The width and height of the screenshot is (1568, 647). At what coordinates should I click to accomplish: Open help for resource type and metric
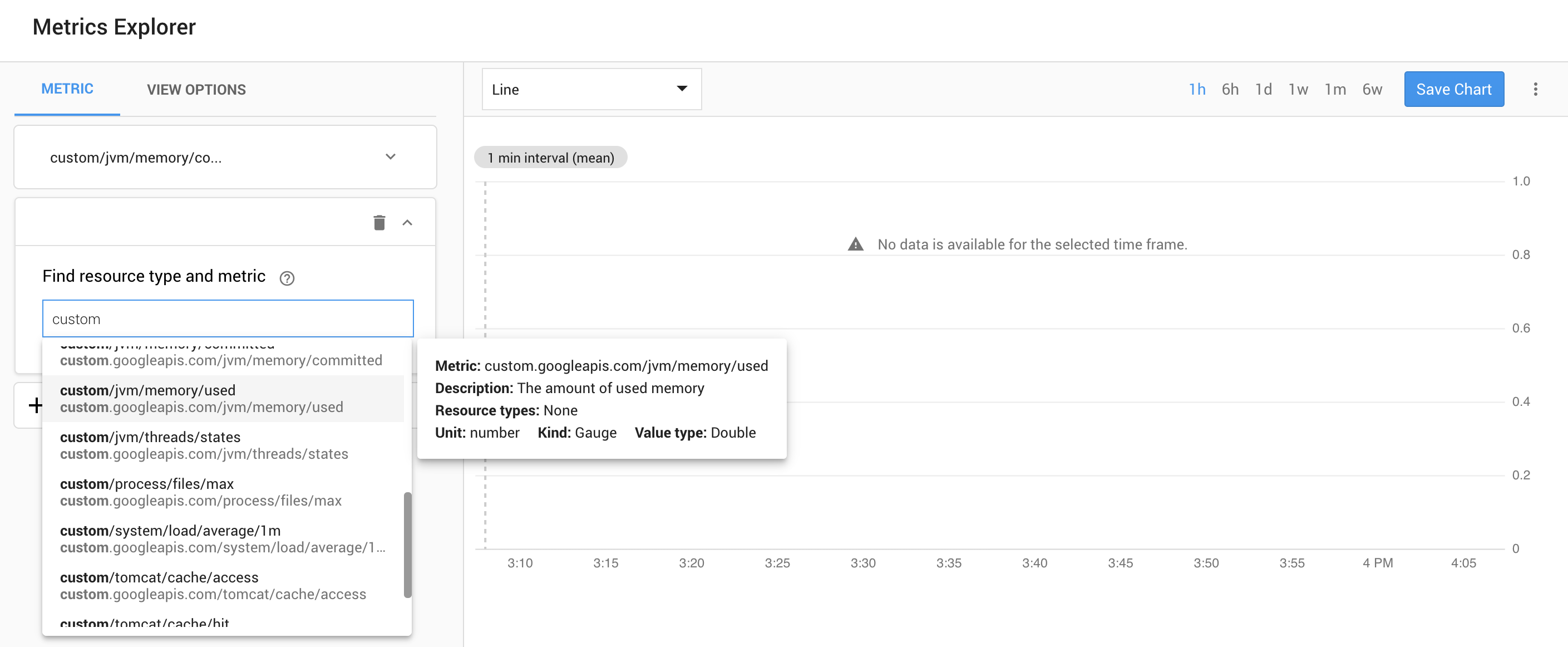click(287, 278)
